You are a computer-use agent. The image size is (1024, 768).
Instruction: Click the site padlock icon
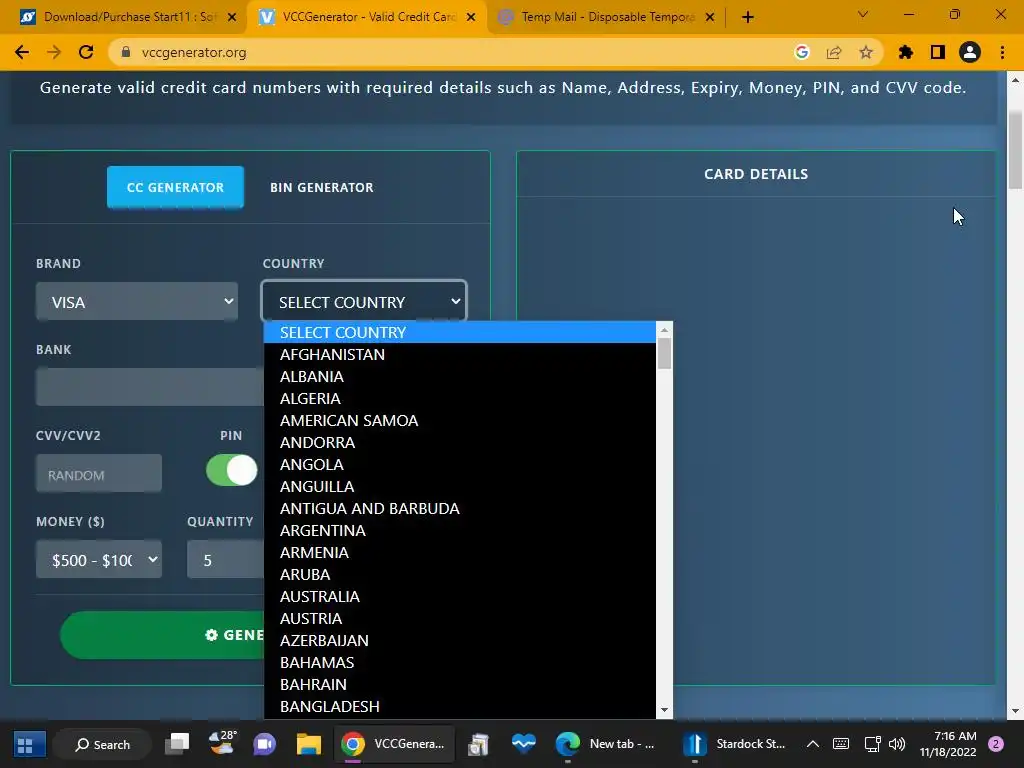(x=126, y=52)
